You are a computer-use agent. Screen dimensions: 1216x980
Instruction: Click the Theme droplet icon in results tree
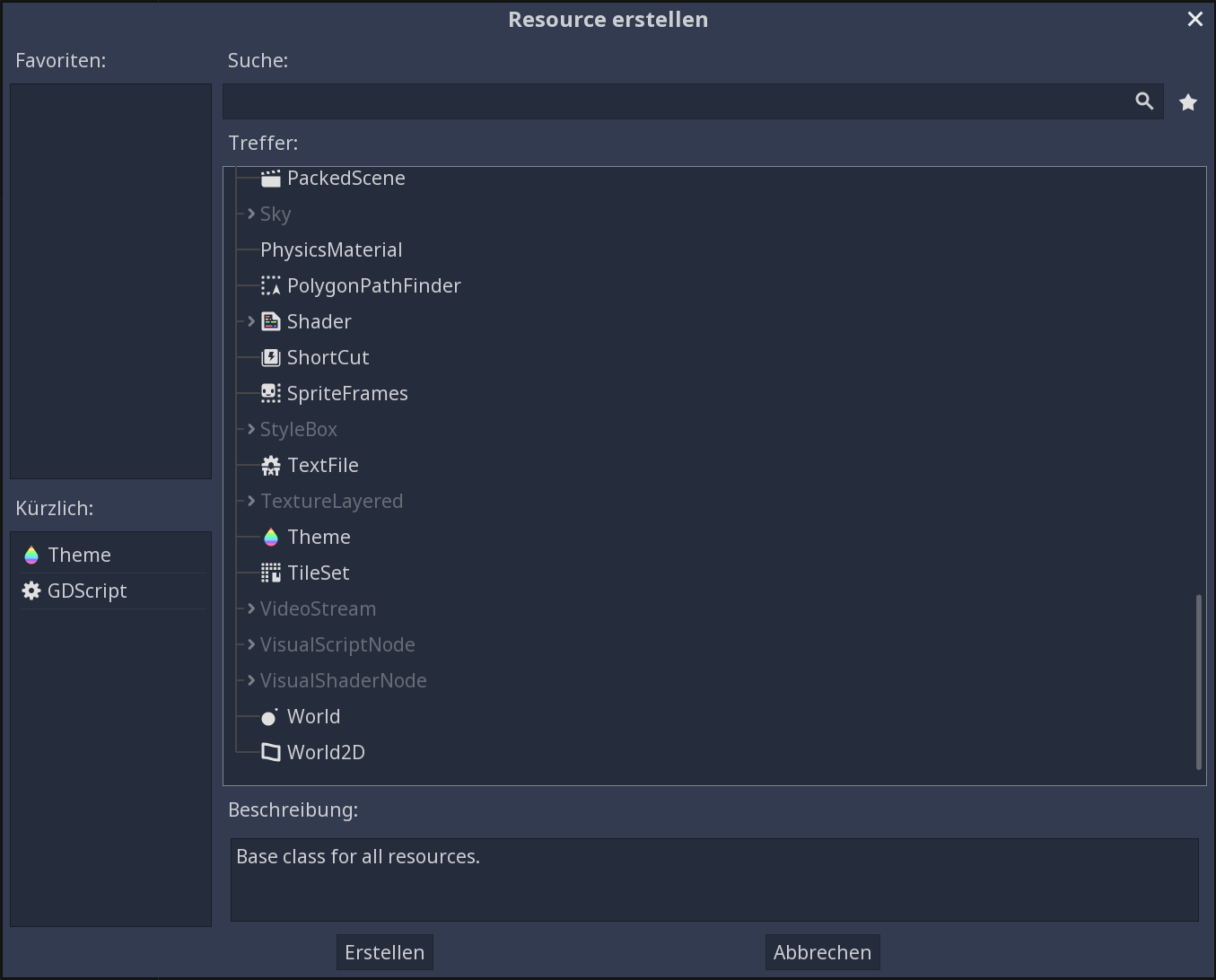click(271, 537)
